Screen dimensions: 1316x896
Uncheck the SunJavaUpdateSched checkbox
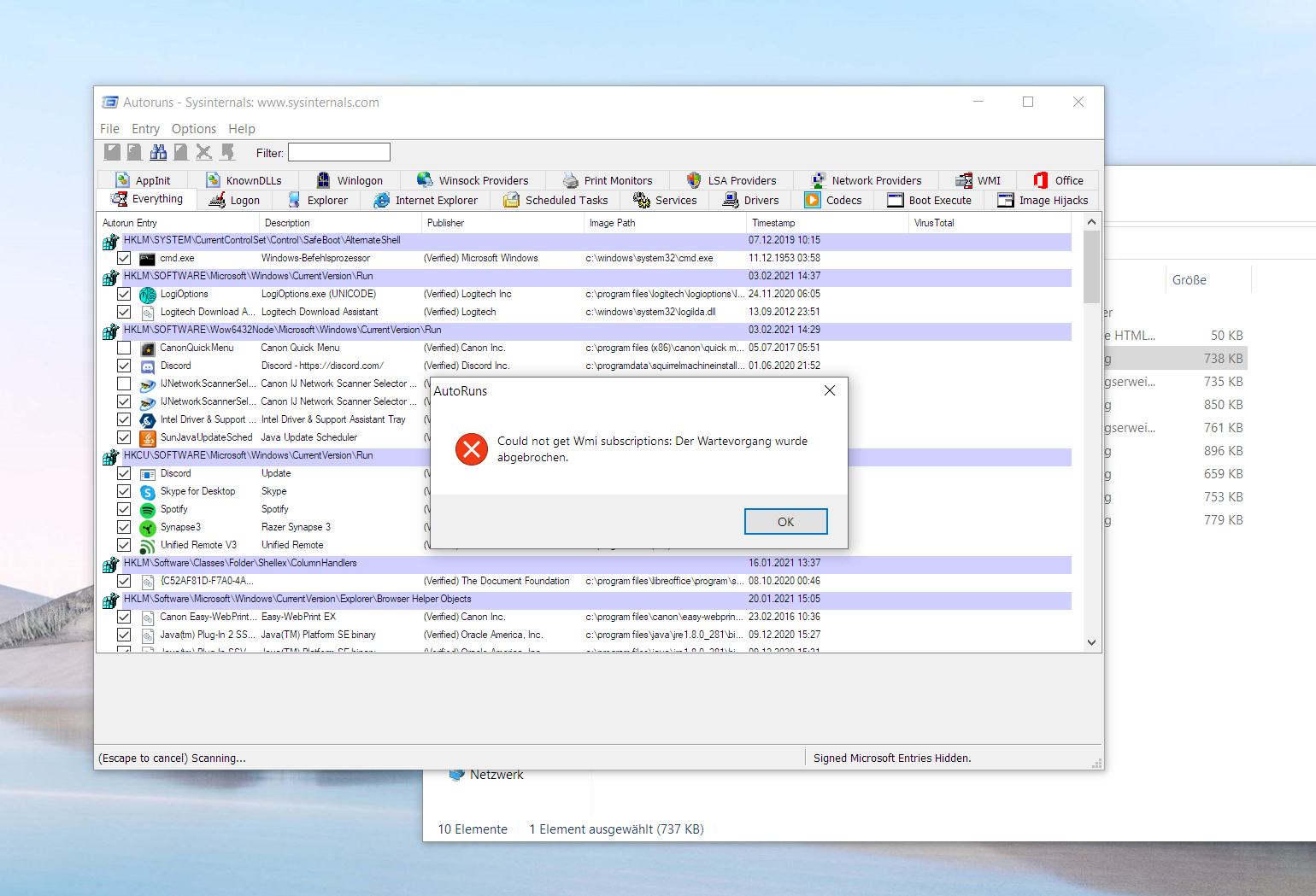tap(124, 438)
